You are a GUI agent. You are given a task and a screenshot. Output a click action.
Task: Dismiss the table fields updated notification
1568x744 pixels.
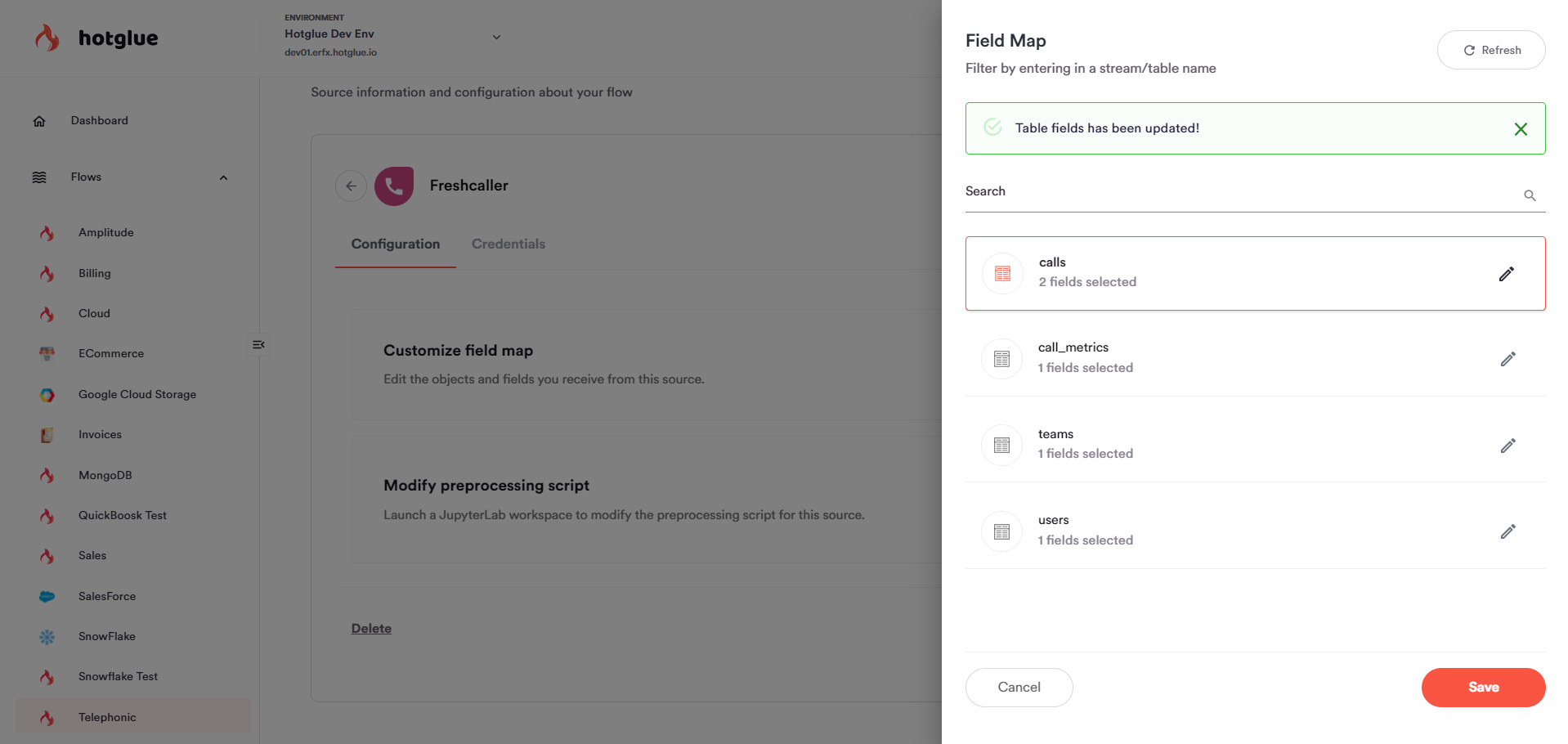[x=1521, y=129]
